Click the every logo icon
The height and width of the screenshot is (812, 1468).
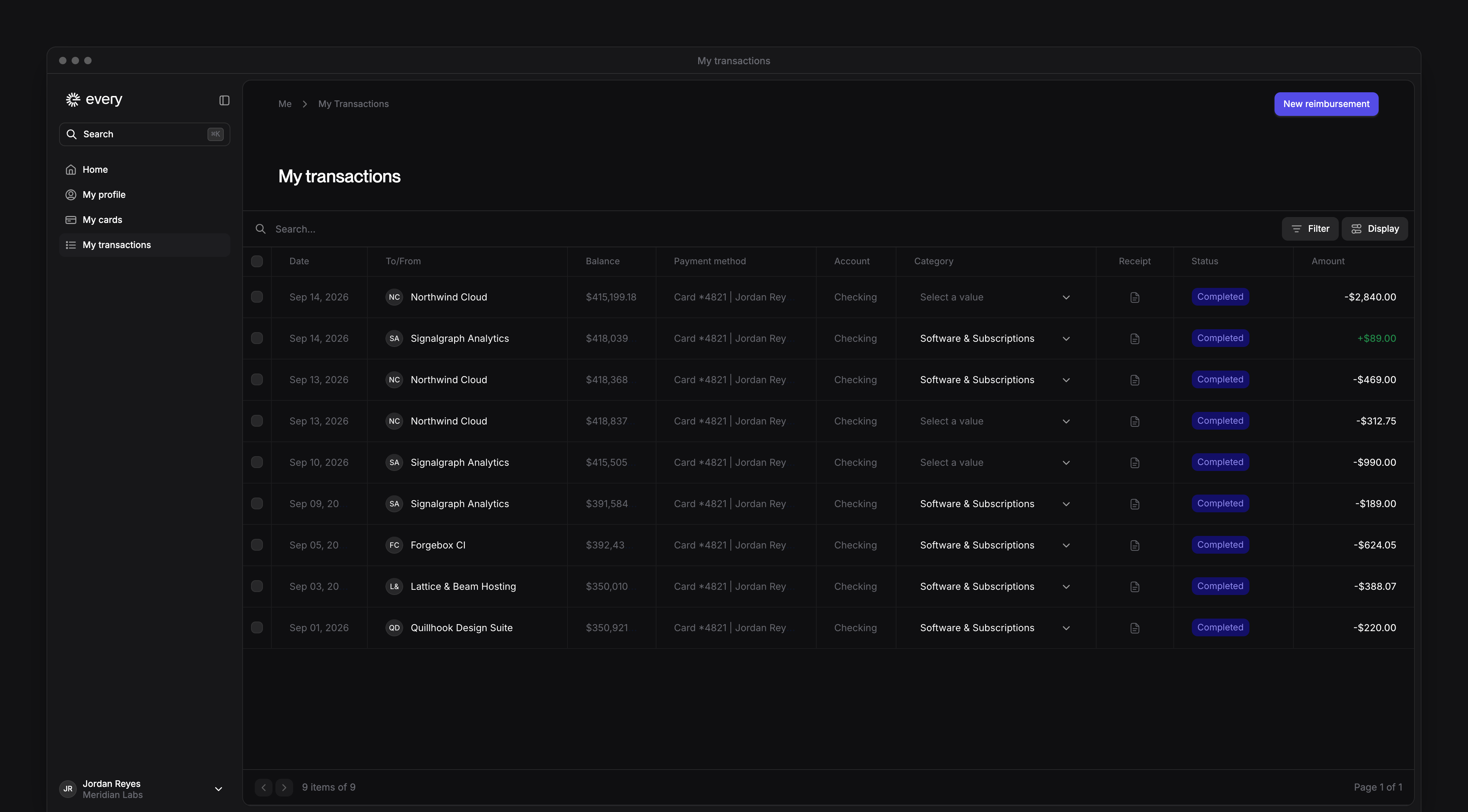[x=73, y=100]
